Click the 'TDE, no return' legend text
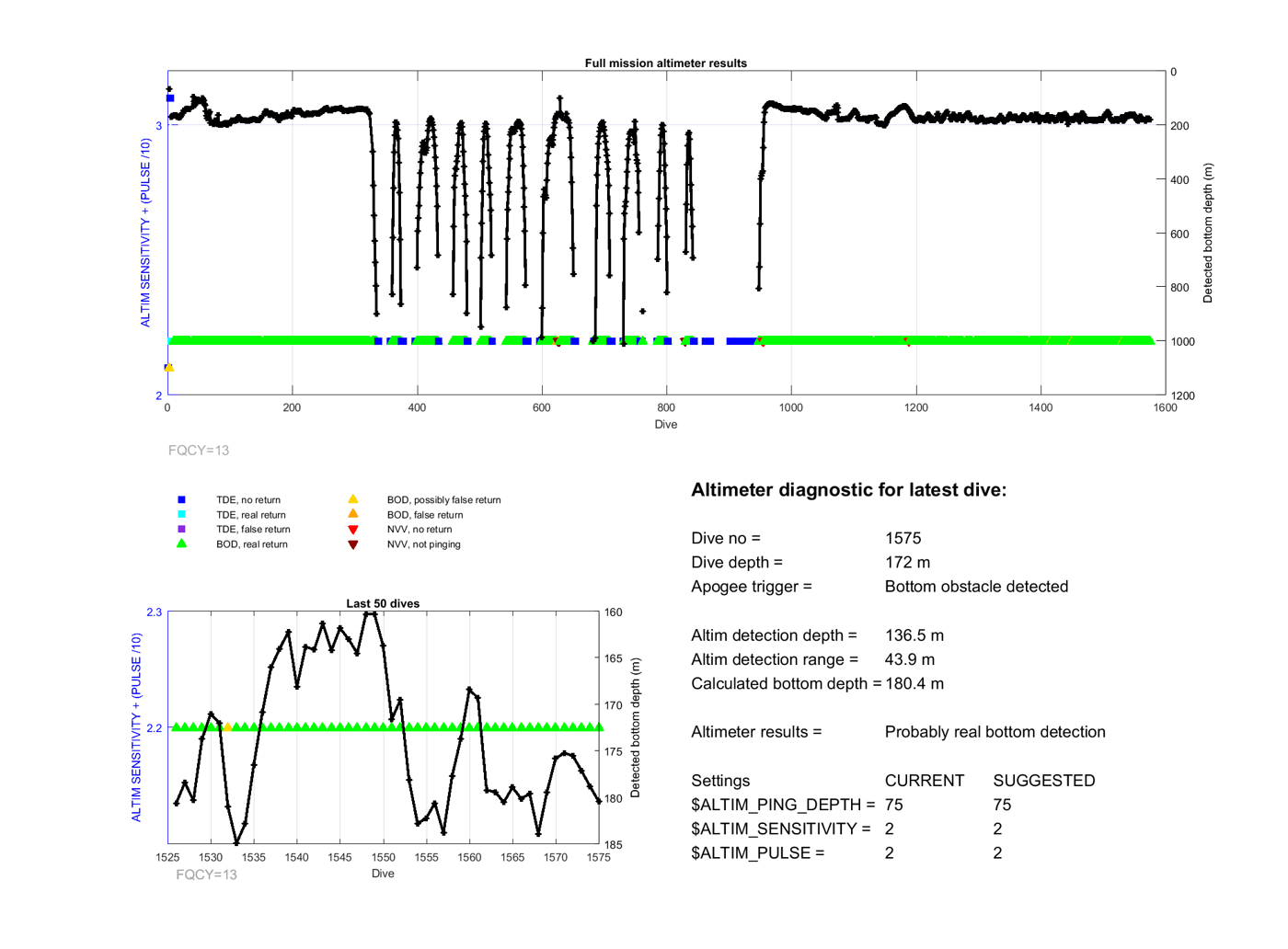Screen dimensions: 1288x949 point(248,500)
